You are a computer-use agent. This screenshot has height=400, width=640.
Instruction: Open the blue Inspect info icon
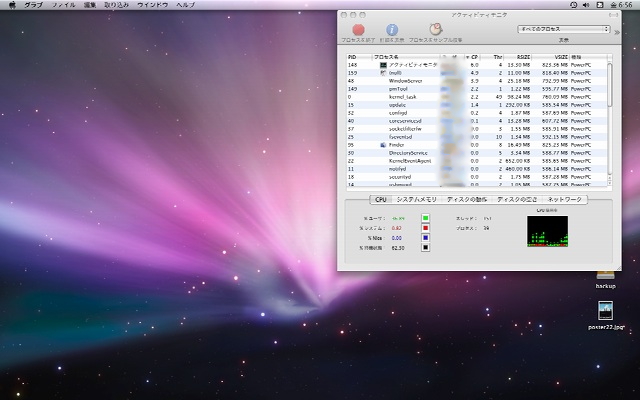[x=392, y=30]
